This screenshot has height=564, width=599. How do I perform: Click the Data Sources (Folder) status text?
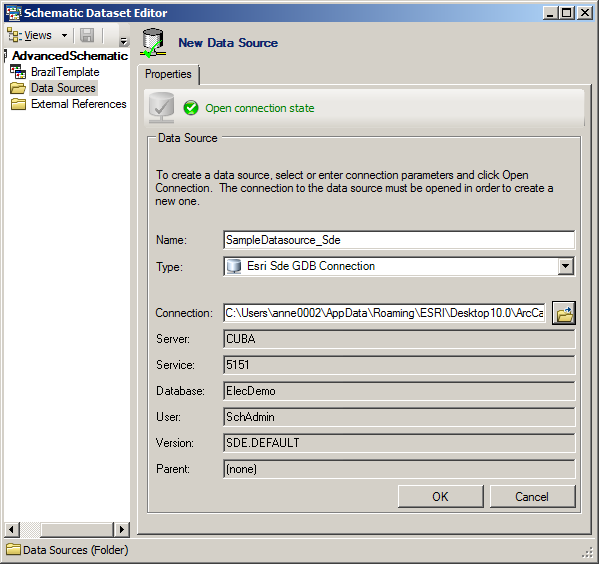(x=76, y=550)
